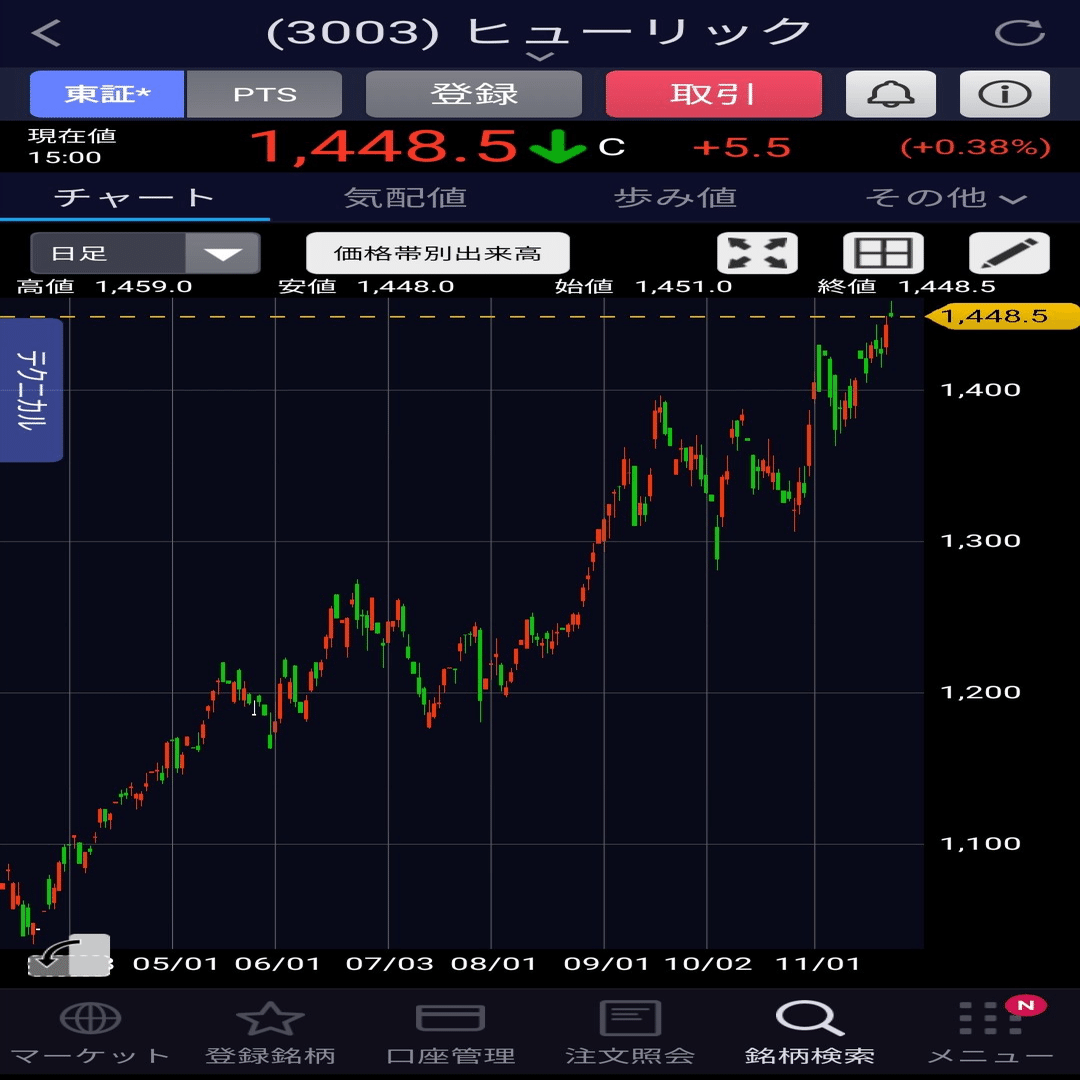Open 登録銘柄 star tab
Screen dimensions: 1080x1080
point(270,1032)
